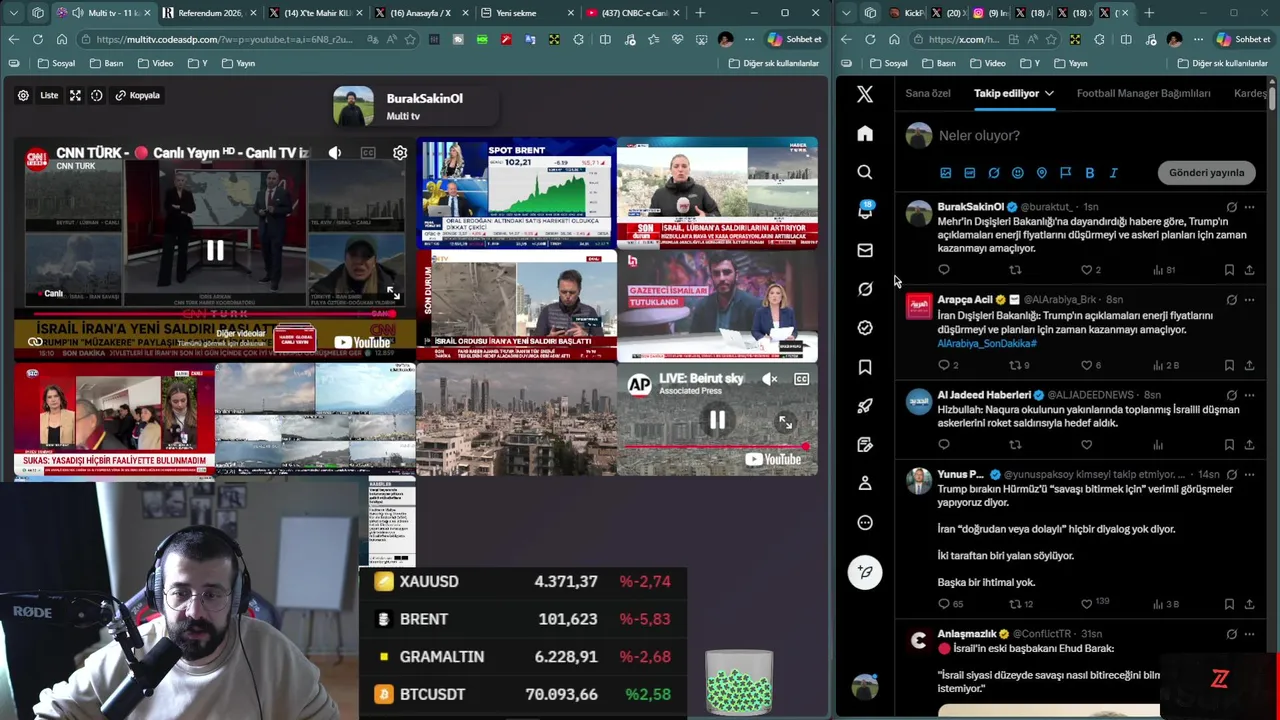
Task: Click the Liste button in Multi tv
Action: pos(49,95)
